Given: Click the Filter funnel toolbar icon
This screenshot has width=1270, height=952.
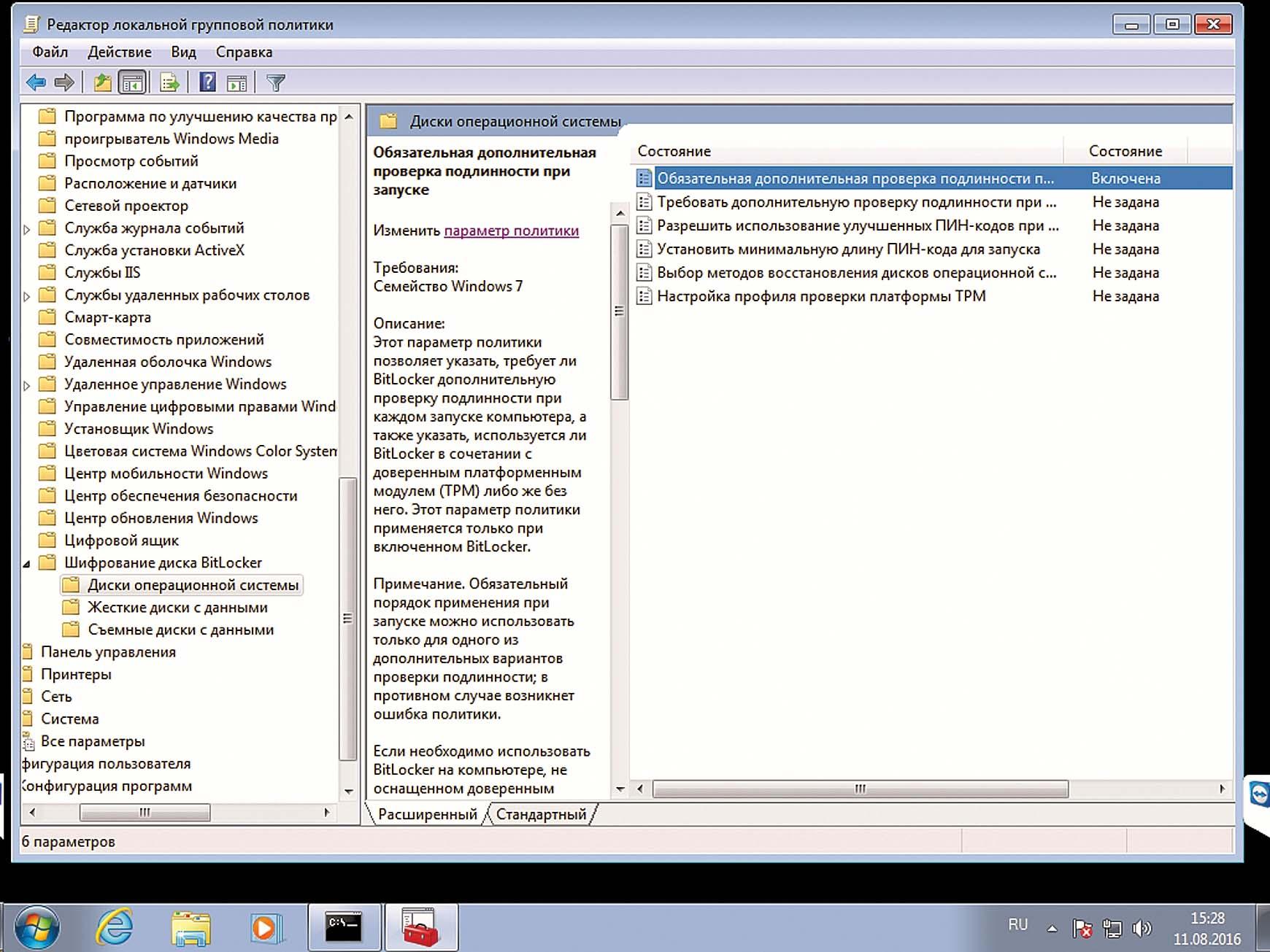Looking at the screenshot, I should click(x=275, y=83).
